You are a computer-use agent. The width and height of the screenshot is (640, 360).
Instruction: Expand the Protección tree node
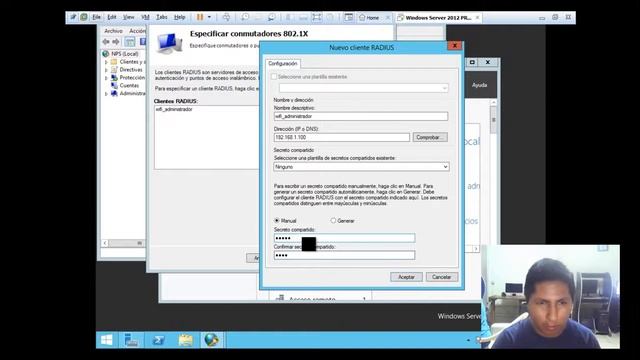pyautogui.click(x=106, y=78)
